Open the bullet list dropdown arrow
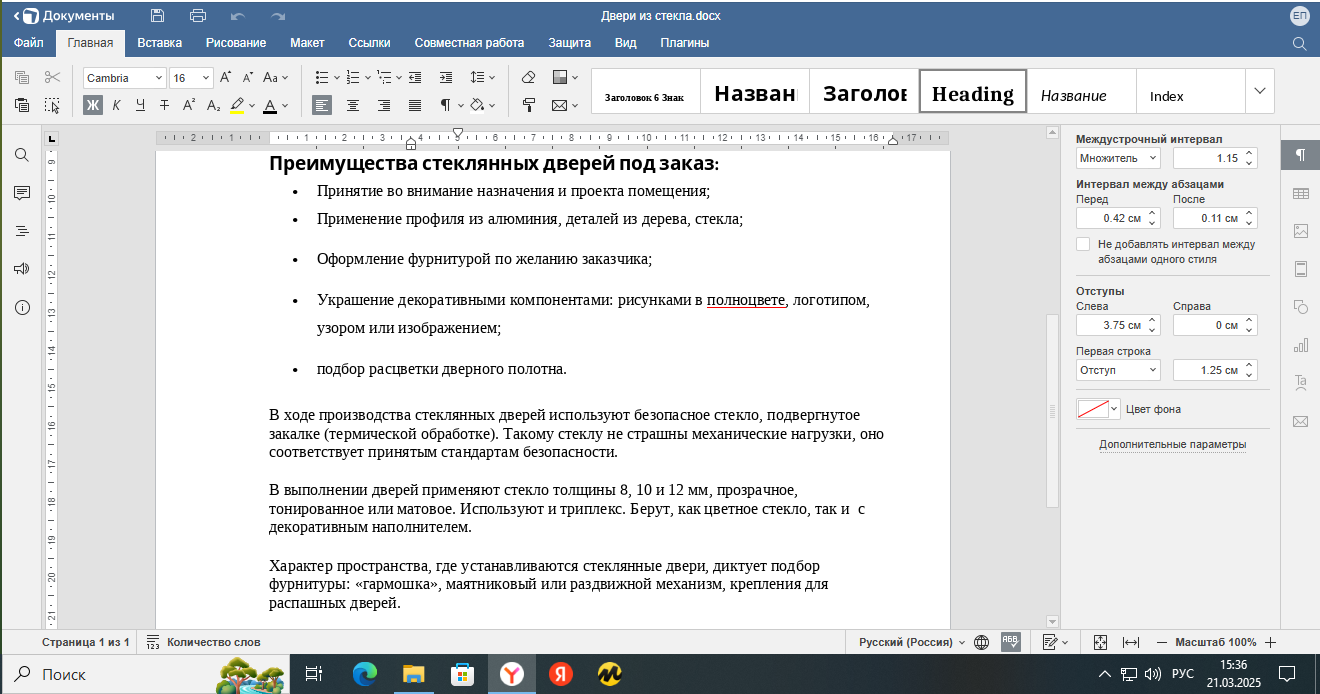1320x694 pixels. point(338,78)
